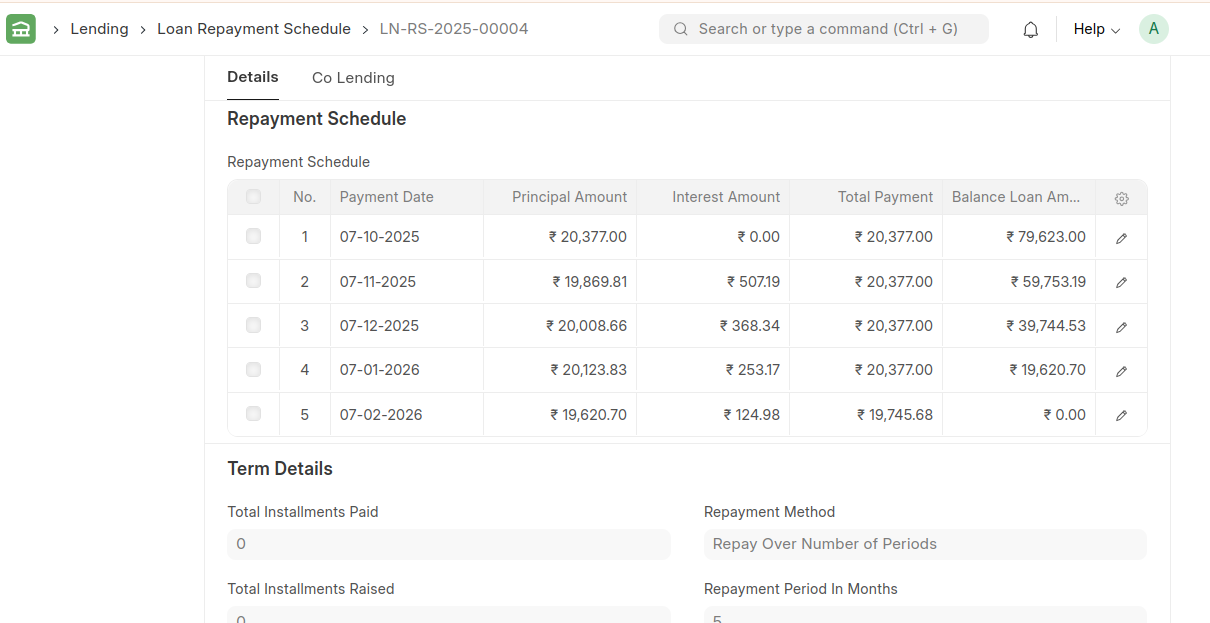The image size is (1210, 623).
Task: Switch to the Co Lending tab
Action: 353,78
